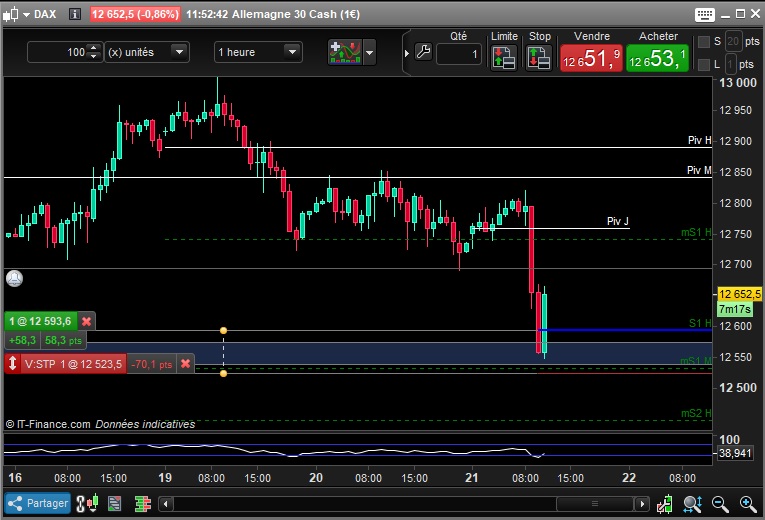Viewport: 765px width, 520px height.
Task: Zoom out of the chart
Action: pos(720,504)
